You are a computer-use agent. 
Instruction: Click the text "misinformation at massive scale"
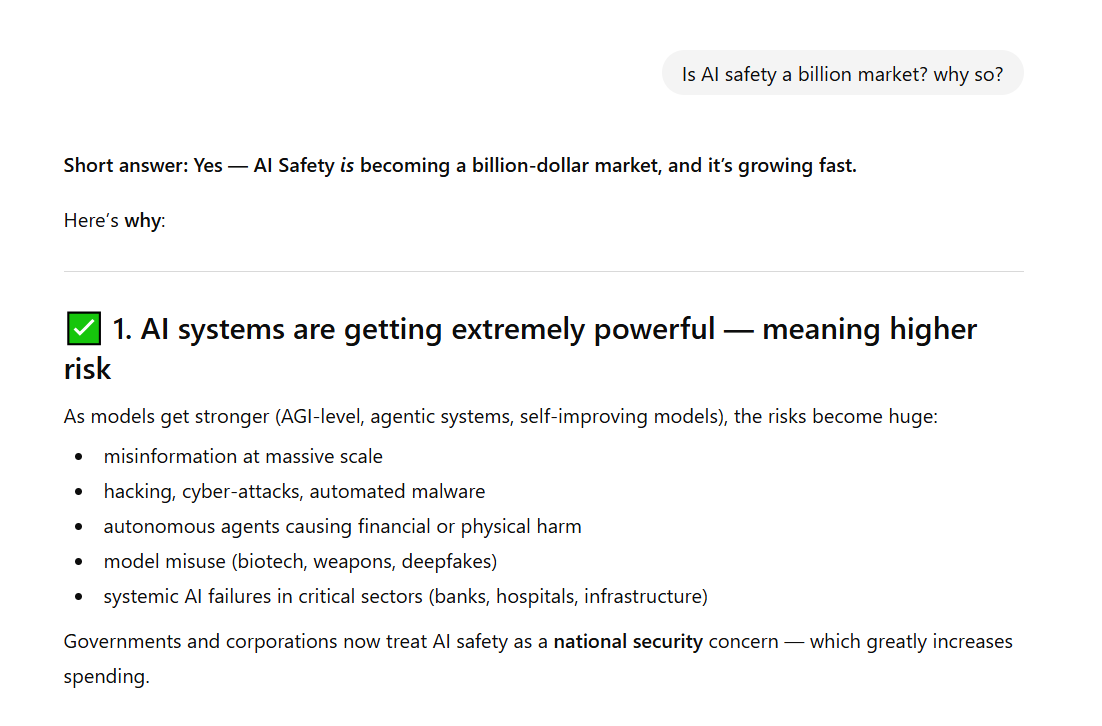(x=243, y=456)
